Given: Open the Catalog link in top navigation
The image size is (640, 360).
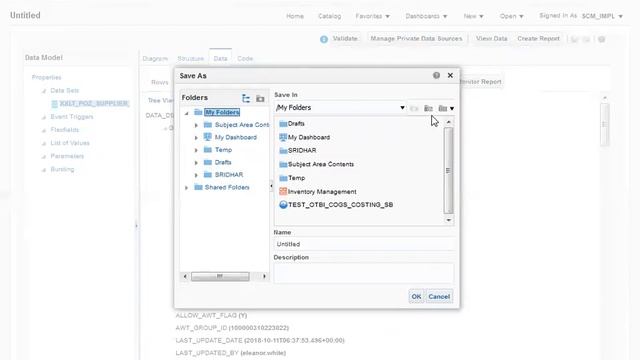Looking at the screenshot, I should pos(329,16).
